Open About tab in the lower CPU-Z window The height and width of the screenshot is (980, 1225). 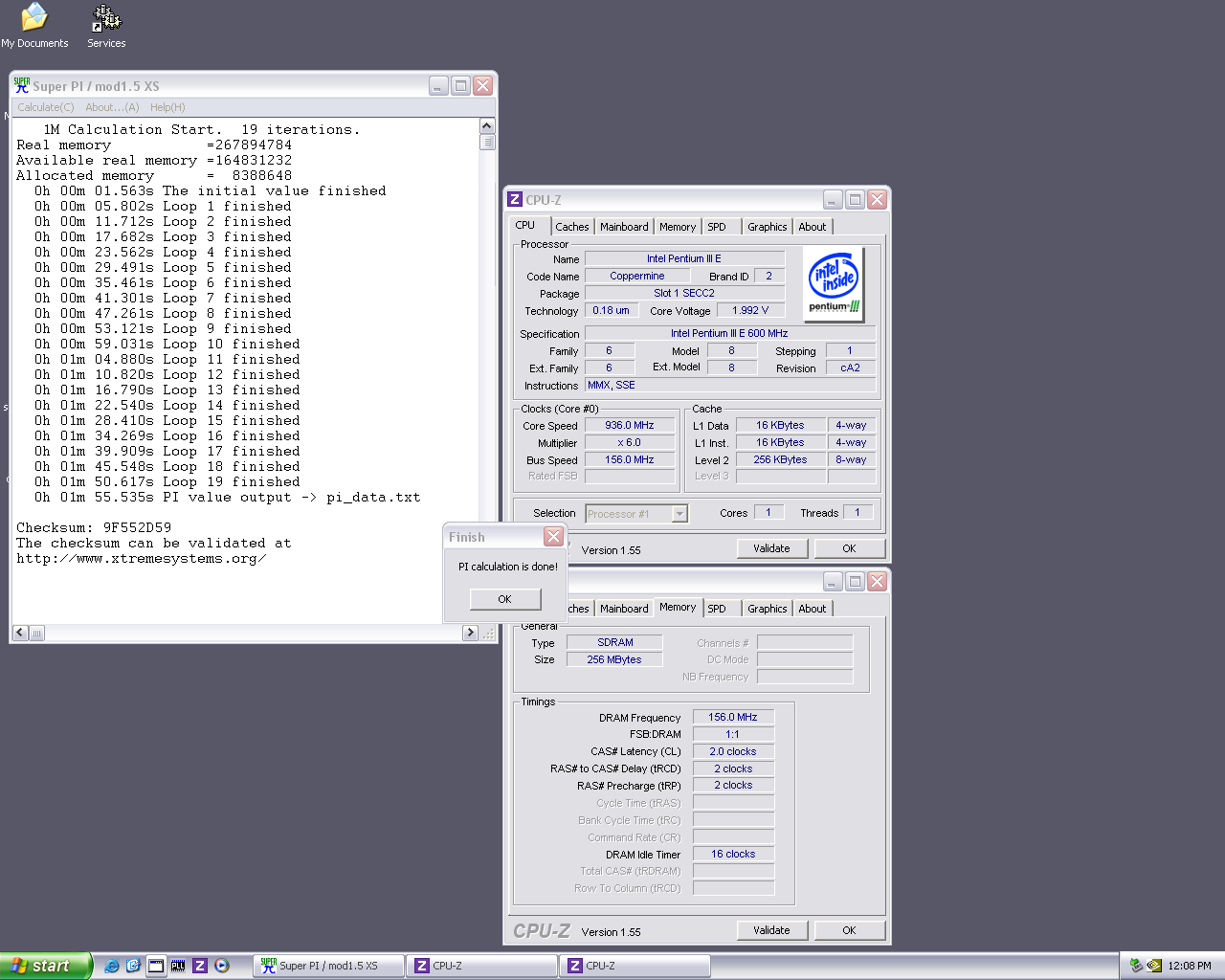[x=813, y=609]
